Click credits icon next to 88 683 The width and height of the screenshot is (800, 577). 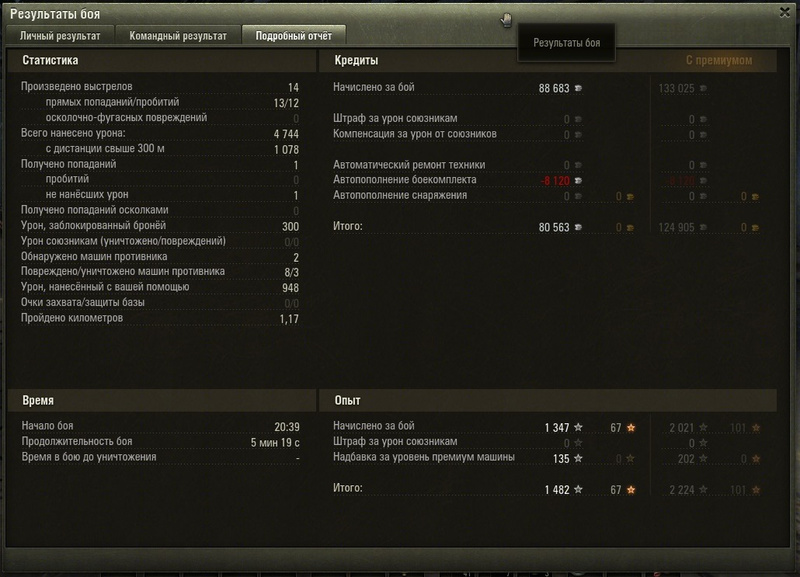(578, 88)
